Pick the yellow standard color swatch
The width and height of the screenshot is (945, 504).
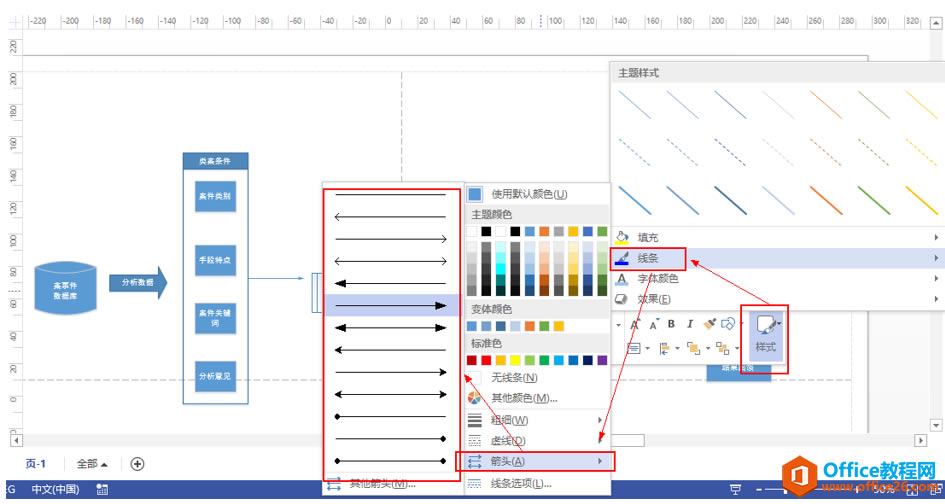pyautogui.click(x=515, y=361)
